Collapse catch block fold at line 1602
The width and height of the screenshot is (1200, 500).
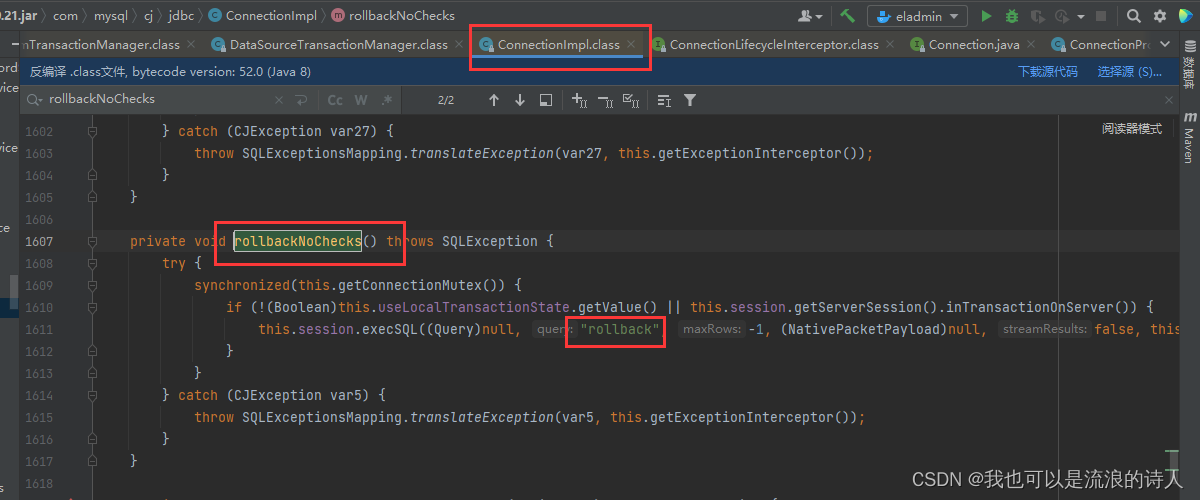point(93,131)
